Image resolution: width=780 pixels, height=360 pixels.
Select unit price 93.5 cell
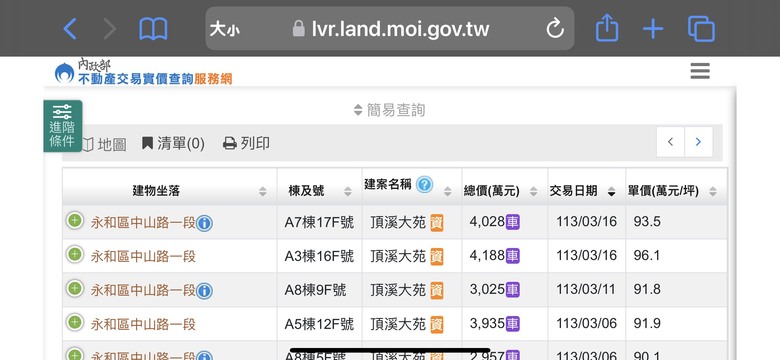tap(647, 222)
